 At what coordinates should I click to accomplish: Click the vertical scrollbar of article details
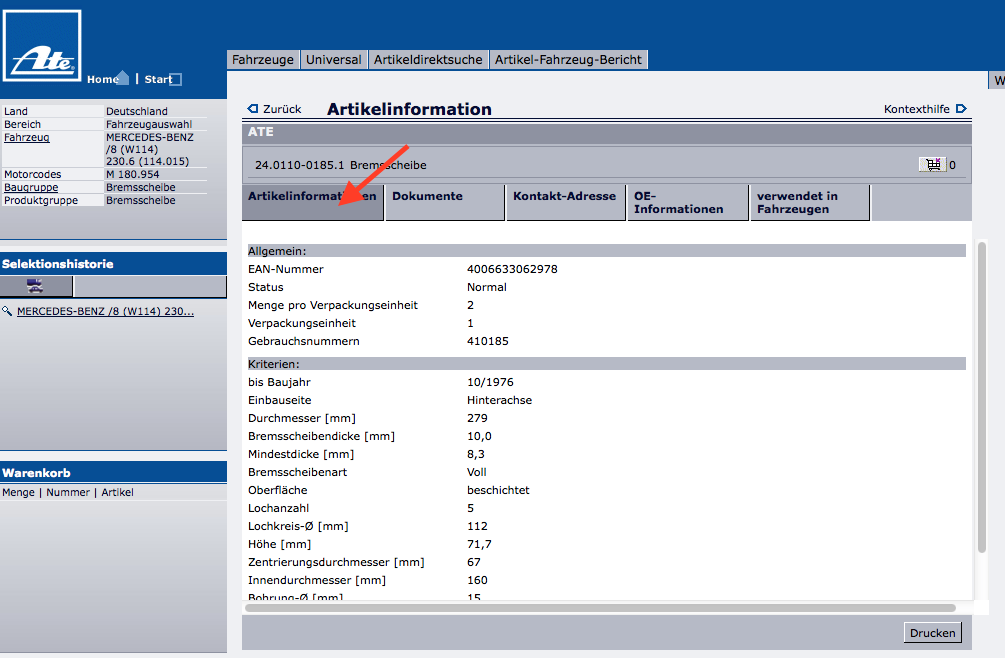coord(981,400)
